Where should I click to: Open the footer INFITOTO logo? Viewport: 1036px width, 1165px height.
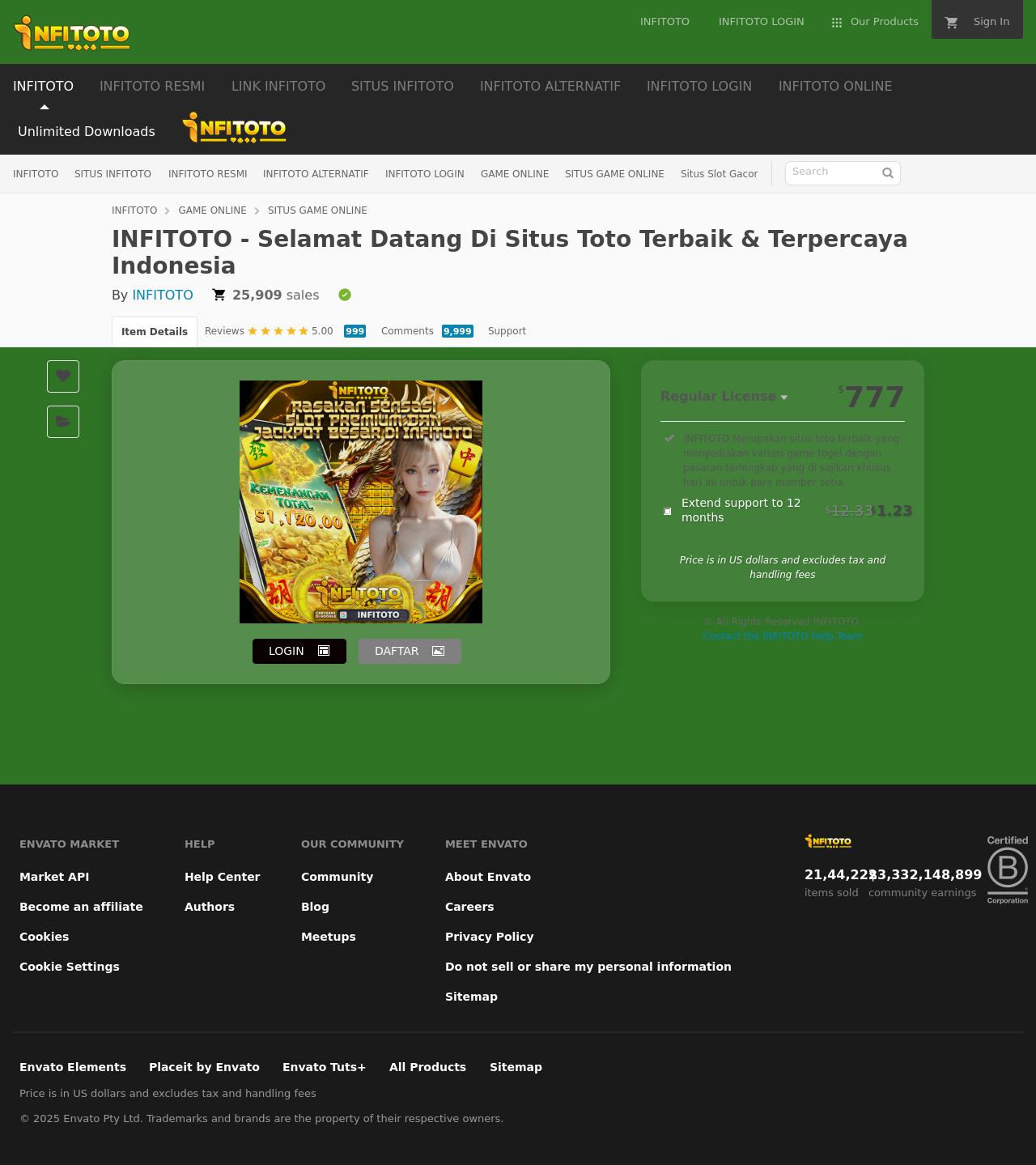828,841
